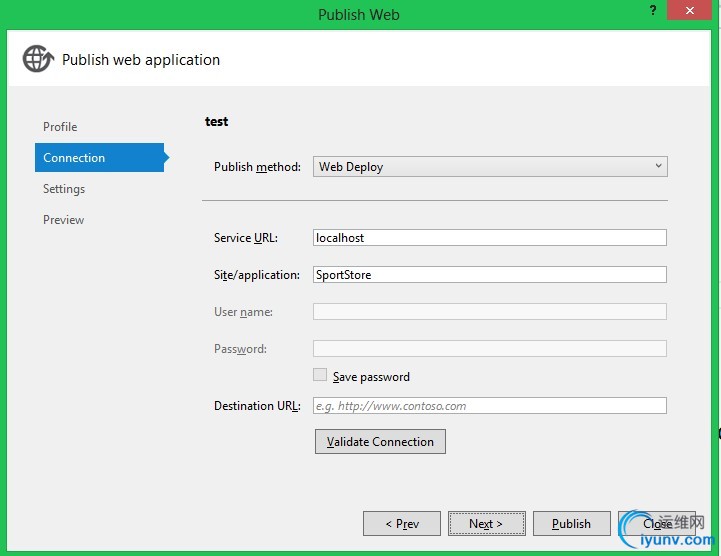Click the 'Publish method:' label

pyautogui.click(x=258, y=166)
